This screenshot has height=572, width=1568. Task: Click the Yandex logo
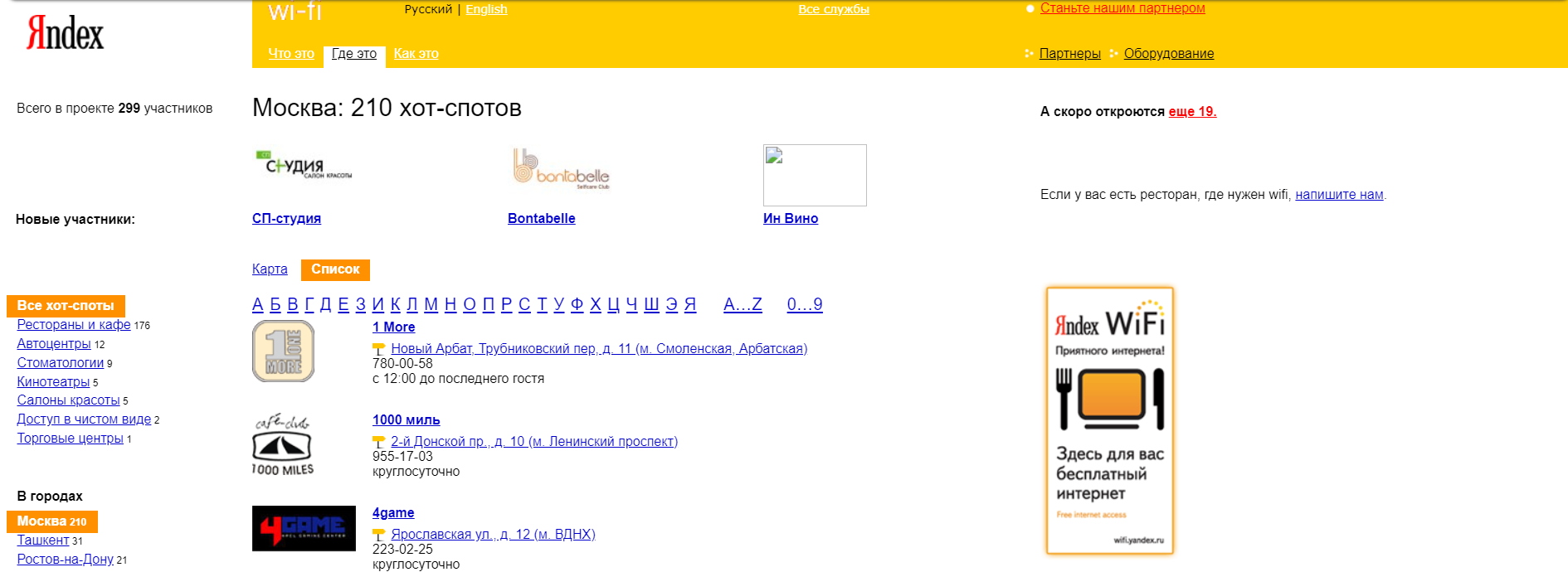coord(66,33)
